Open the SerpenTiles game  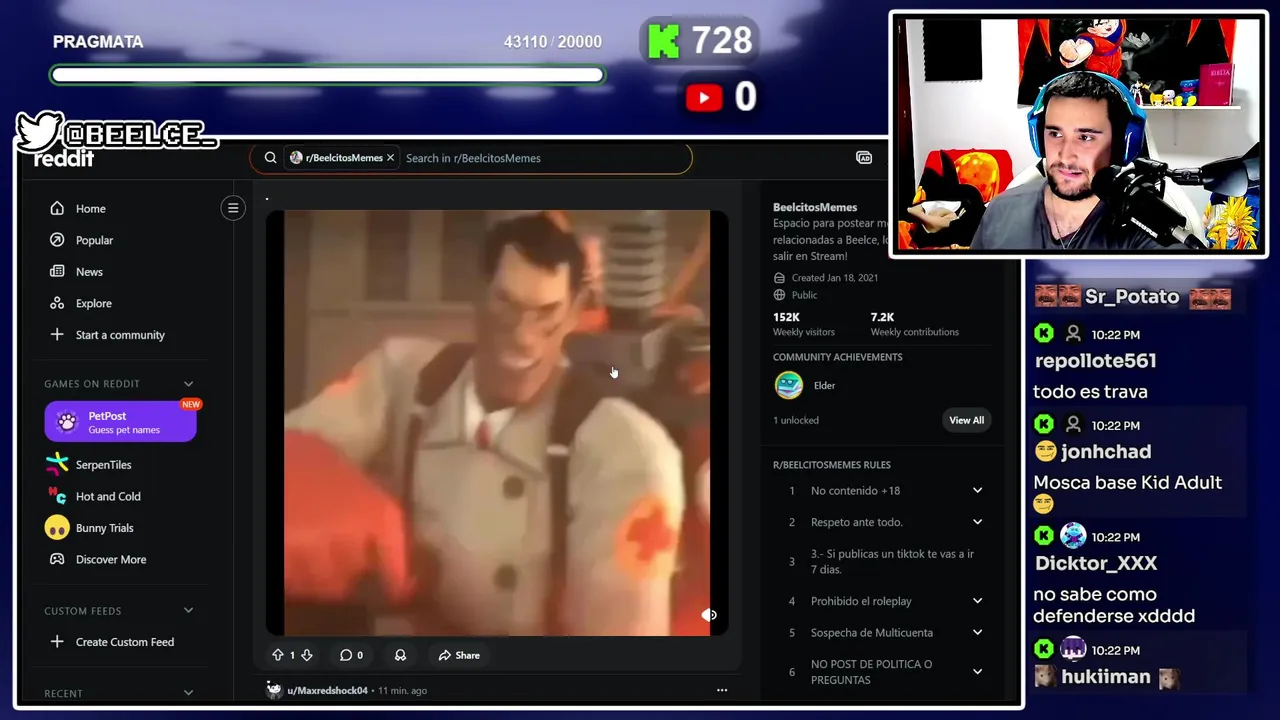click(104, 465)
